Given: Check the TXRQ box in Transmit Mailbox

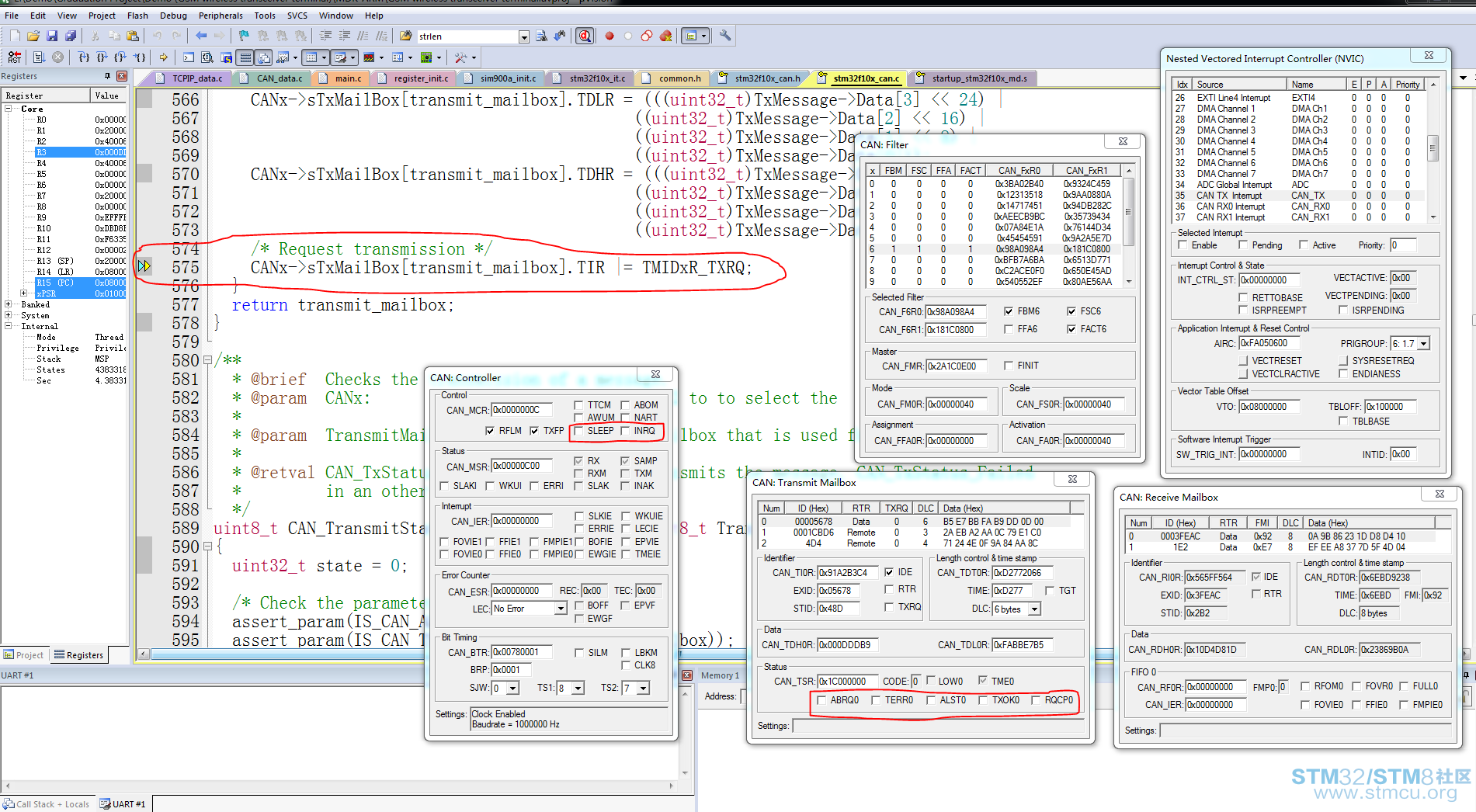Looking at the screenshot, I should pyautogui.click(x=889, y=607).
